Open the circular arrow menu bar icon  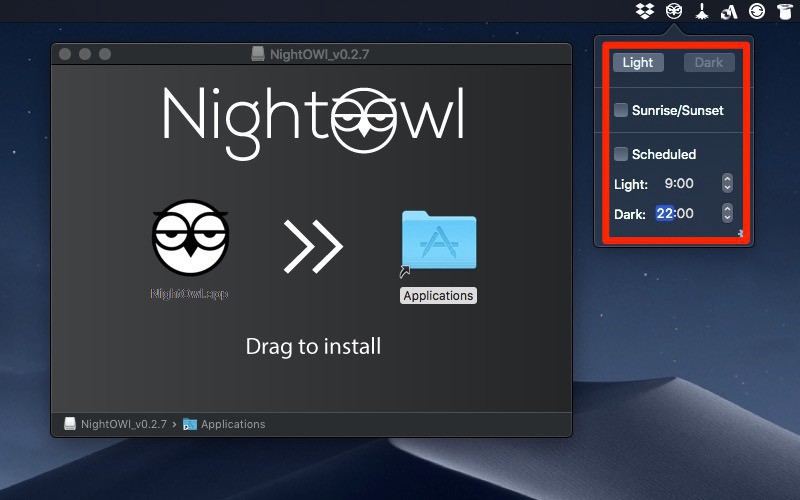point(757,11)
